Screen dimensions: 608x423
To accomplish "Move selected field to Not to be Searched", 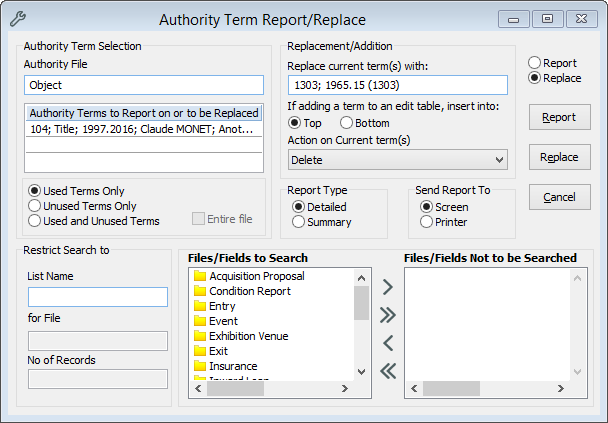I will (387, 287).
